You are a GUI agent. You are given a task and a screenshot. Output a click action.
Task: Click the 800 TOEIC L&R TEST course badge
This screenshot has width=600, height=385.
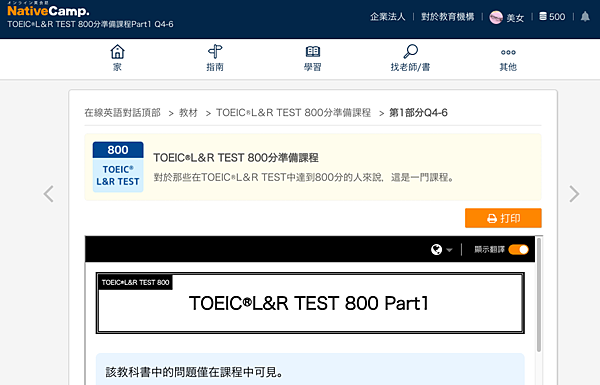(118, 167)
